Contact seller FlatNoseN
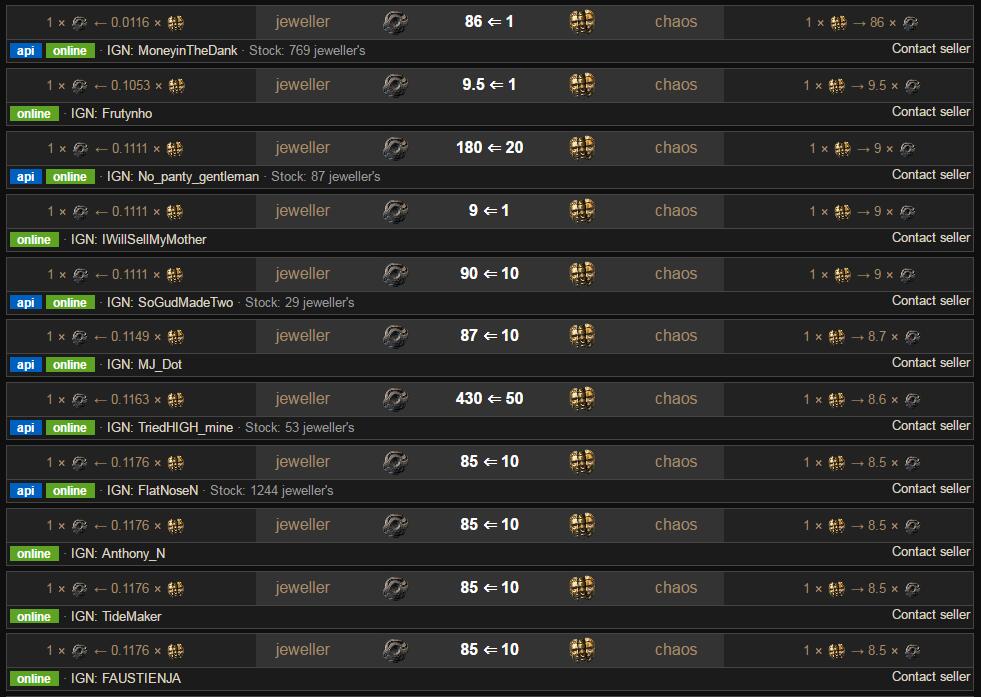 coord(931,489)
